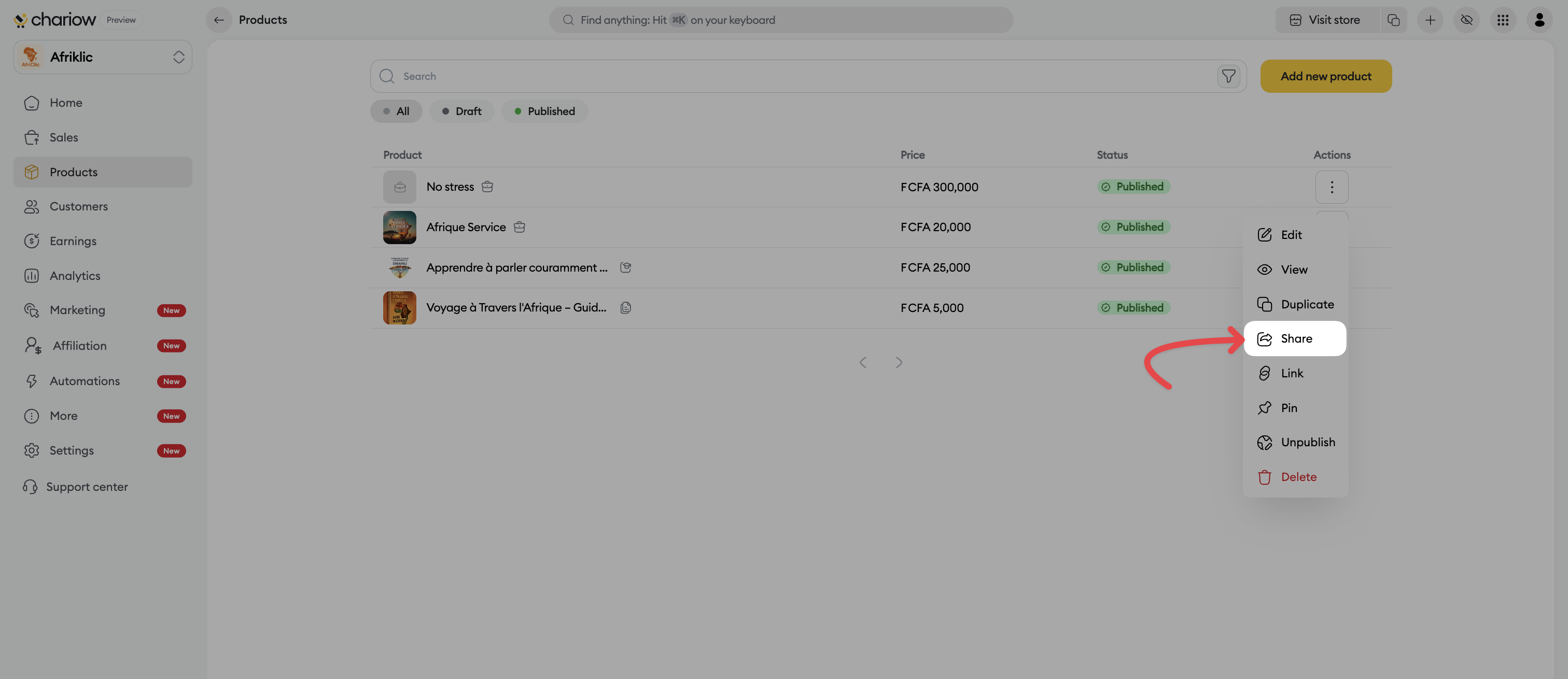This screenshot has width=1568, height=679.
Task: Toggle the crossed-eye visibility icon
Action: 1466,20
